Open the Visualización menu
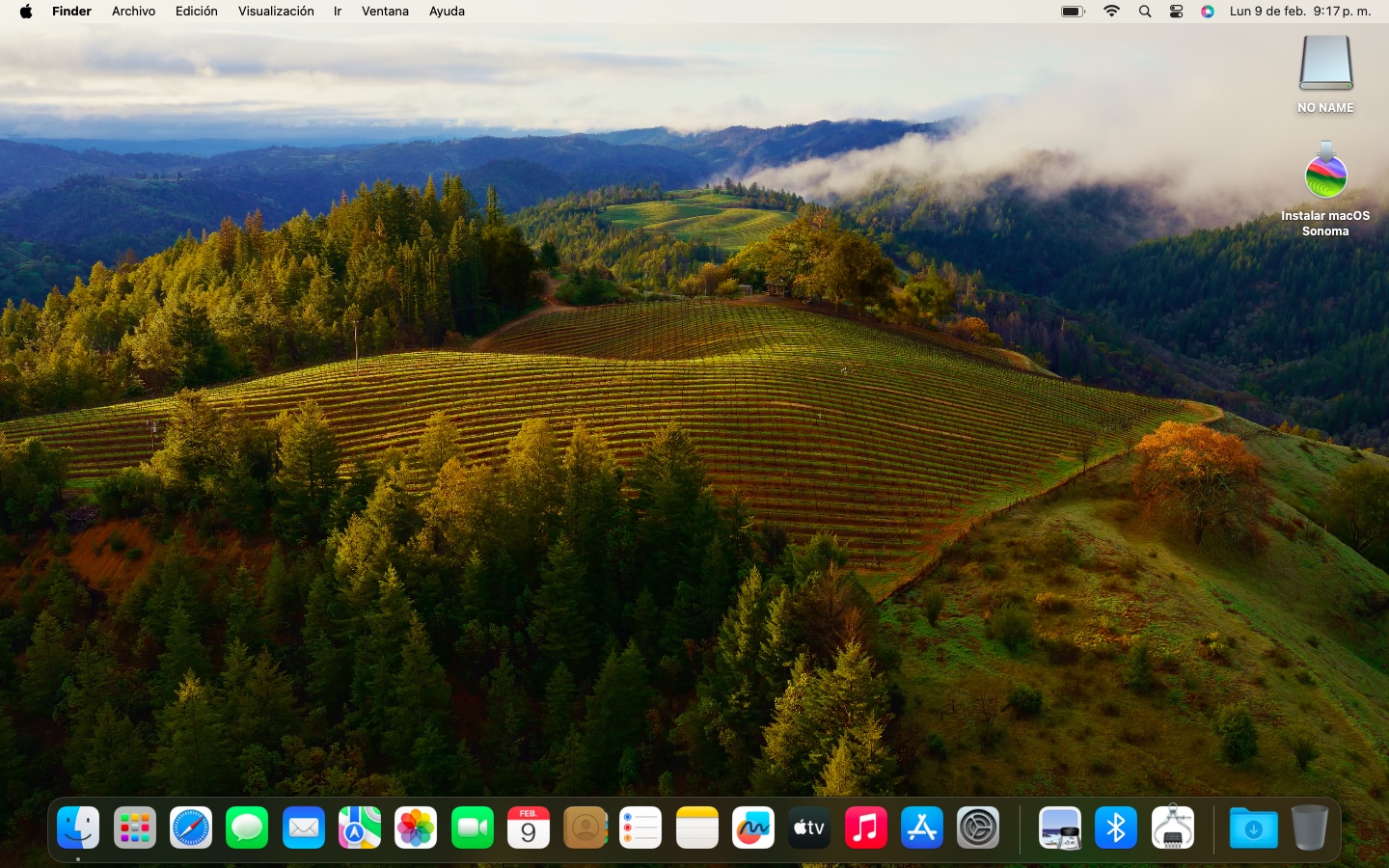This screenshot has height=868, width=1389. point(276,12)
